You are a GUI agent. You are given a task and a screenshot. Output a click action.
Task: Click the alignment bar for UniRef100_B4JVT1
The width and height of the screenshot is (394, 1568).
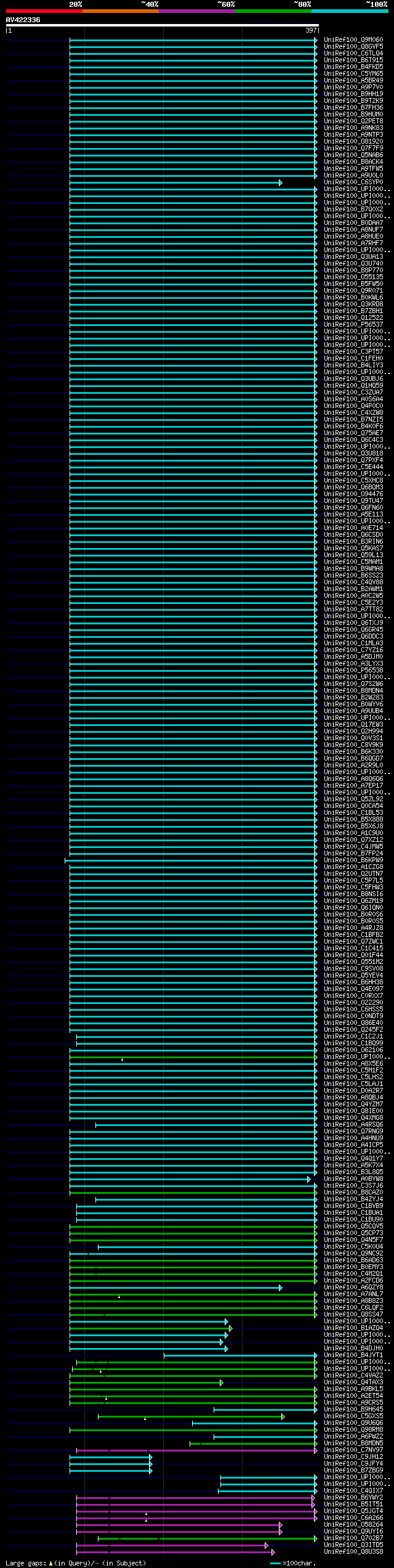(241, 1355)
